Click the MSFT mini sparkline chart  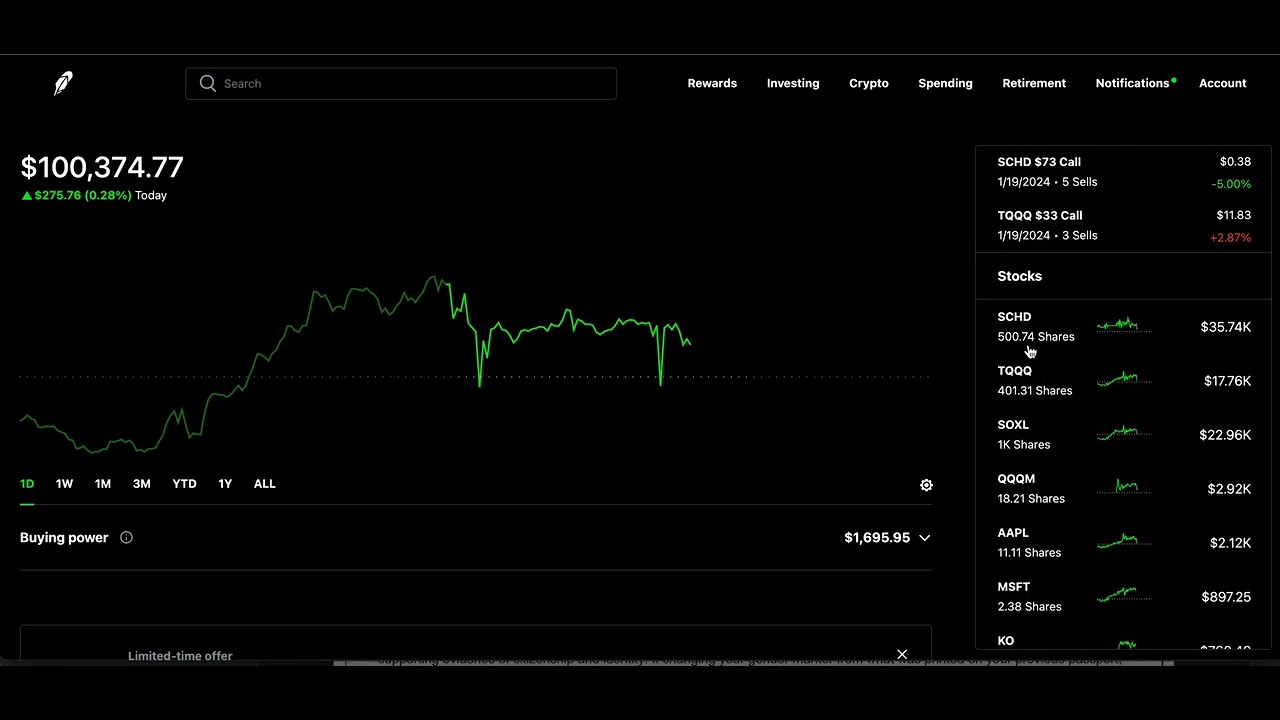(x=1124, y=595)
